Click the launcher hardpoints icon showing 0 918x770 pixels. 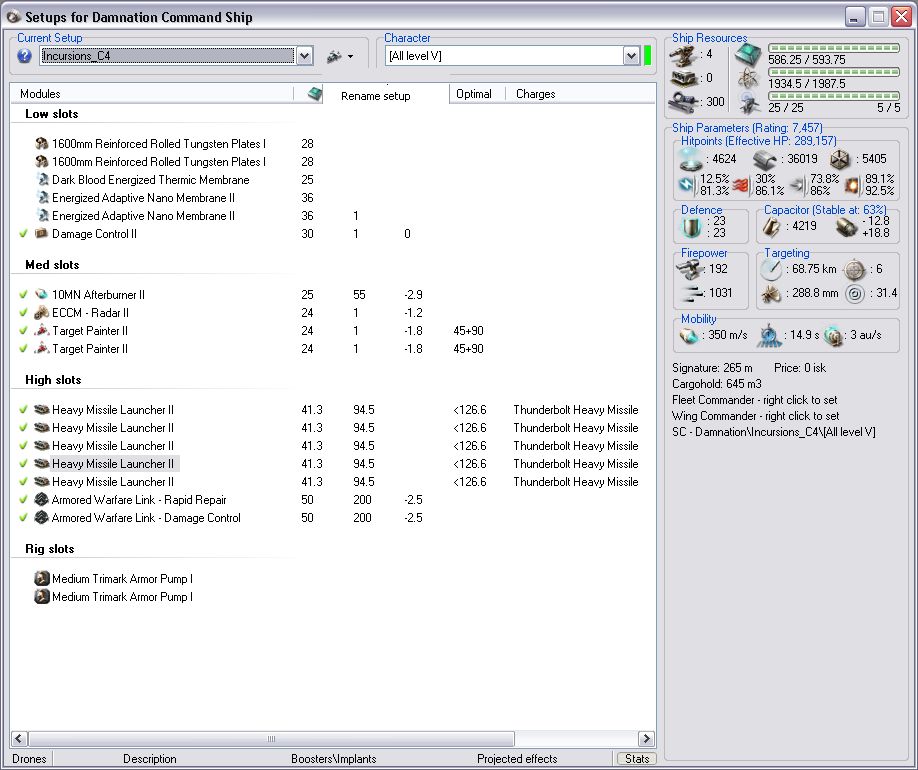click(684, 78)
